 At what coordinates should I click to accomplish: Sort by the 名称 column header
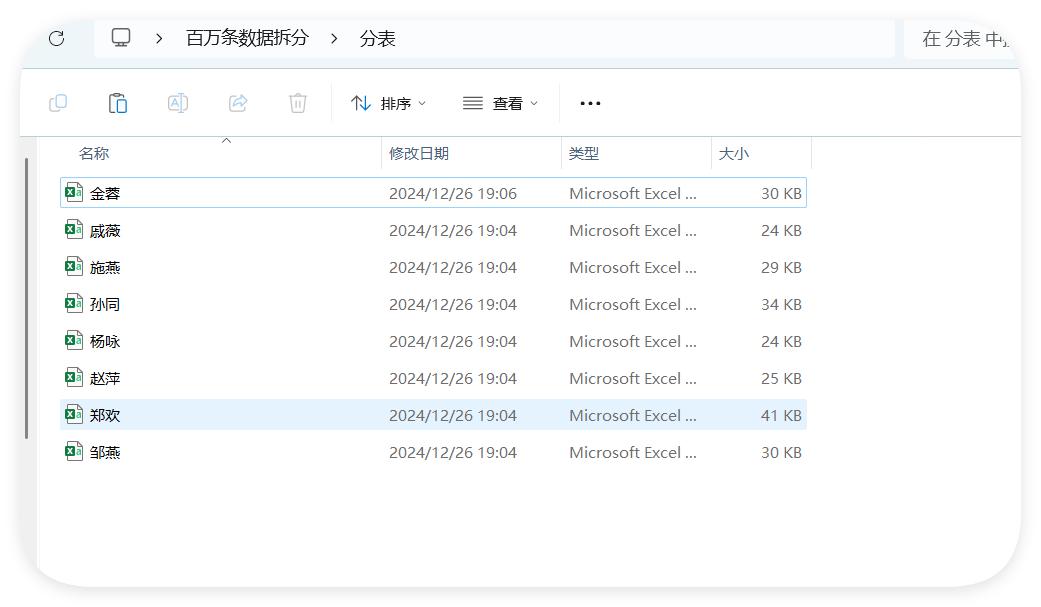click(x=94, y=153)
